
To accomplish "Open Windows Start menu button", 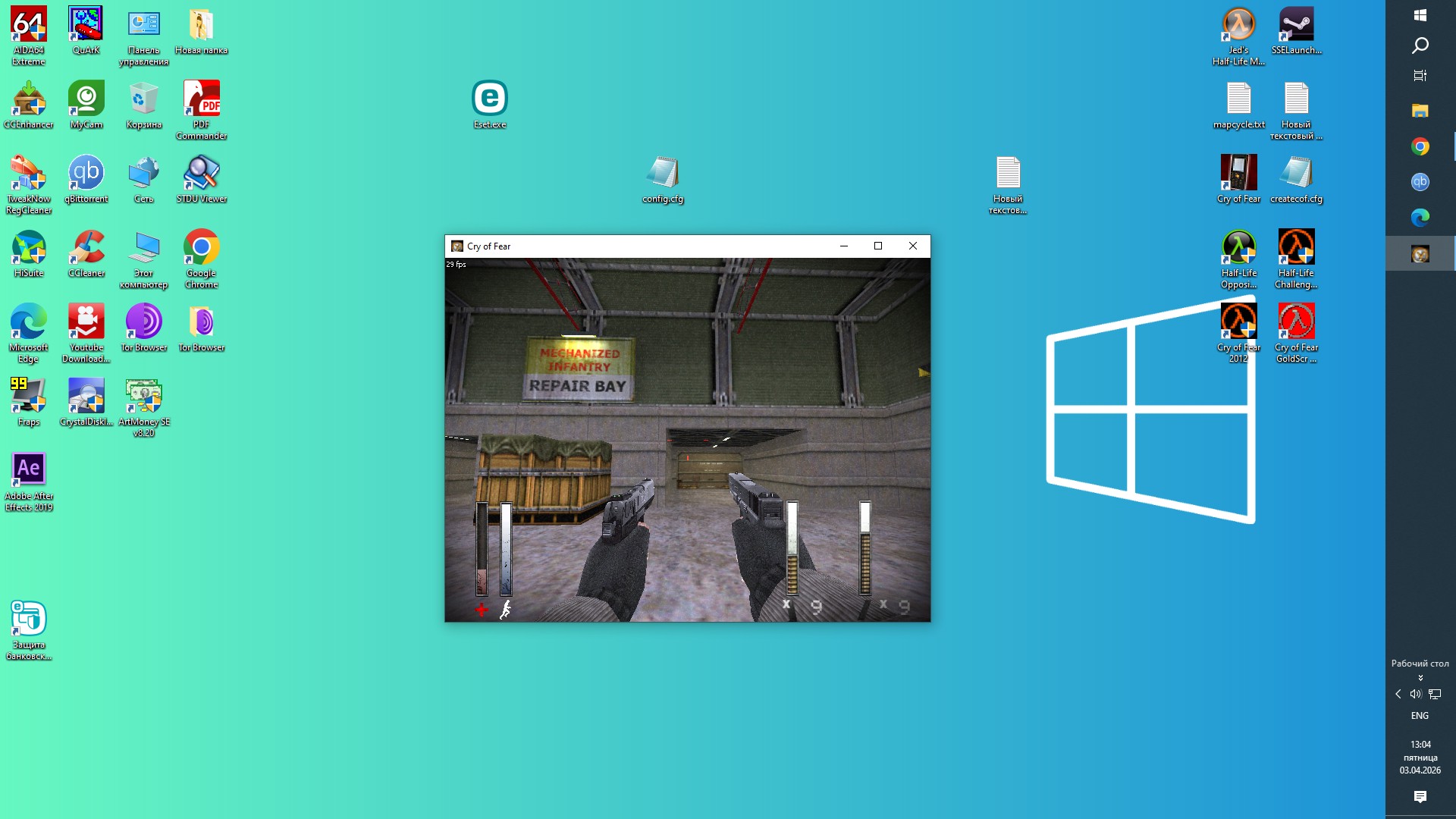I will pyautogui.click(x=1420, y=15).
